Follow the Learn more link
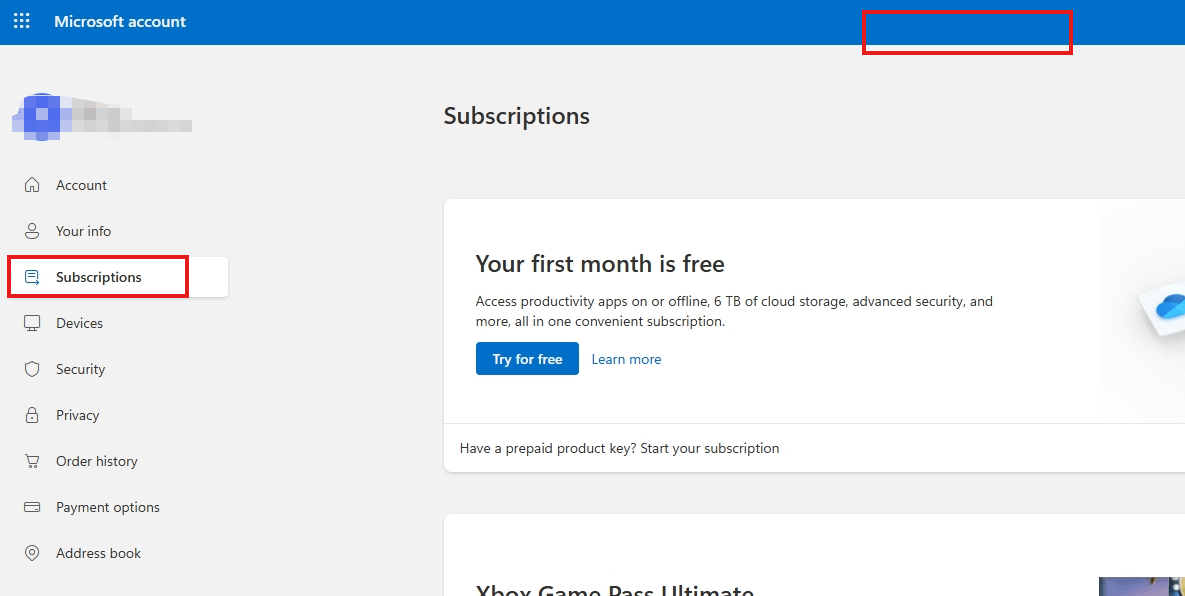 click(627, 360)
